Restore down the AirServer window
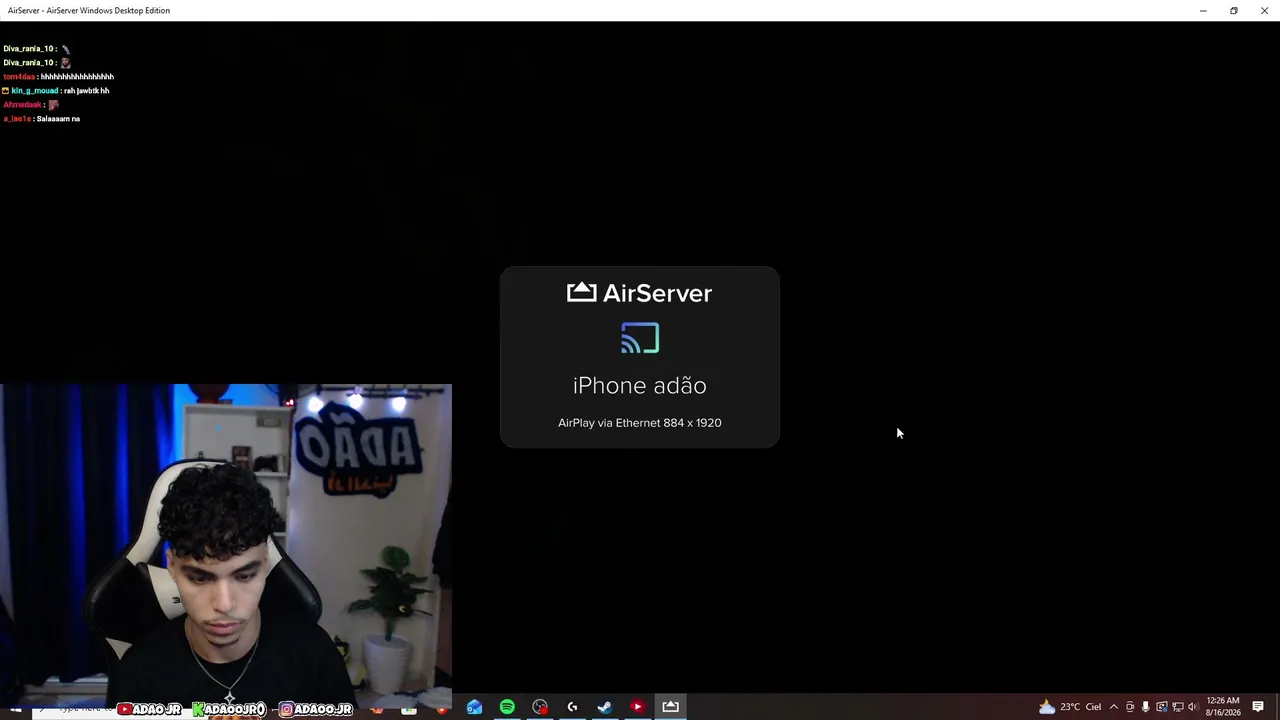The height and width of the screenshot is (720, 1280). 1234,10
